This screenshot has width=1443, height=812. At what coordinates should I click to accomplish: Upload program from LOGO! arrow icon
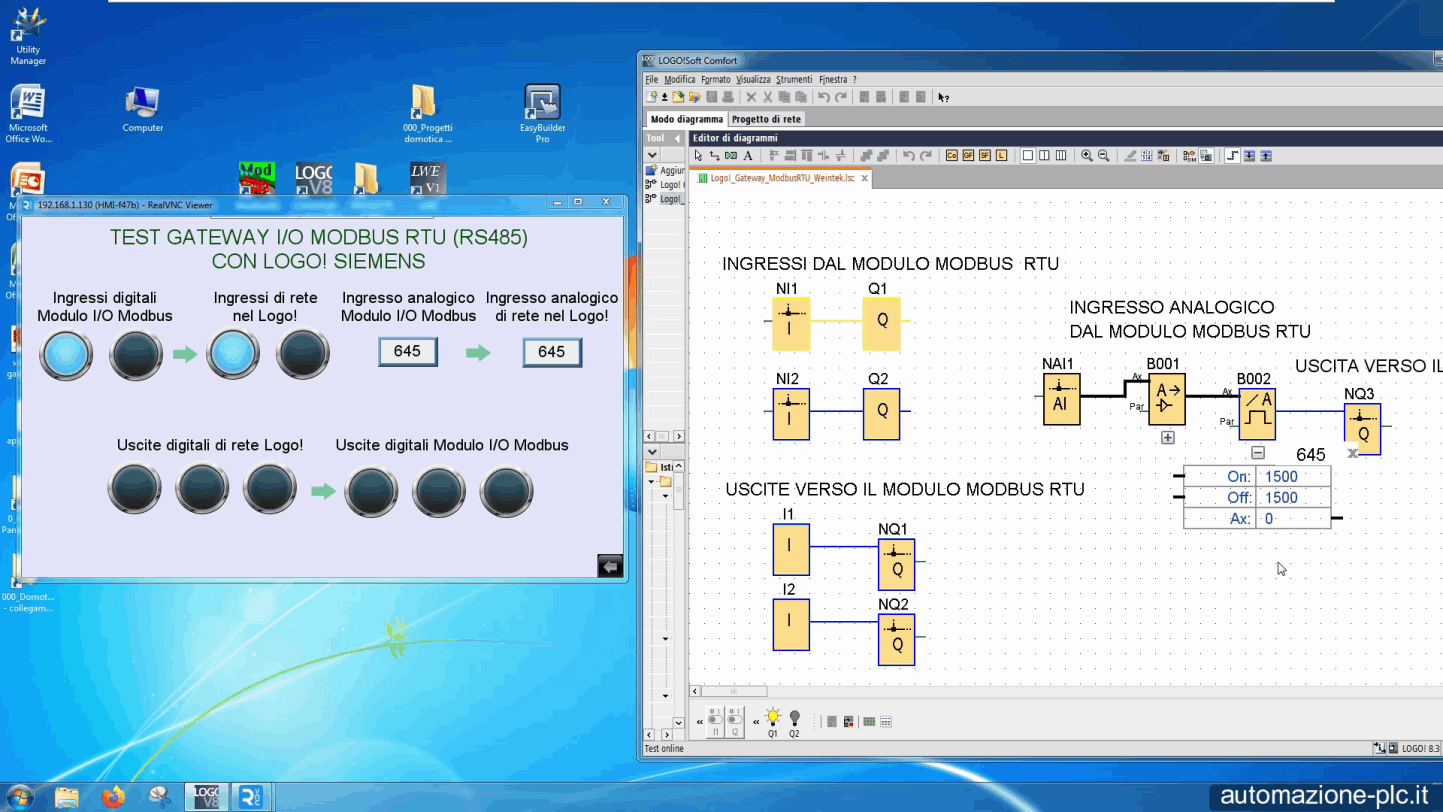click(x=1266, y=155)
